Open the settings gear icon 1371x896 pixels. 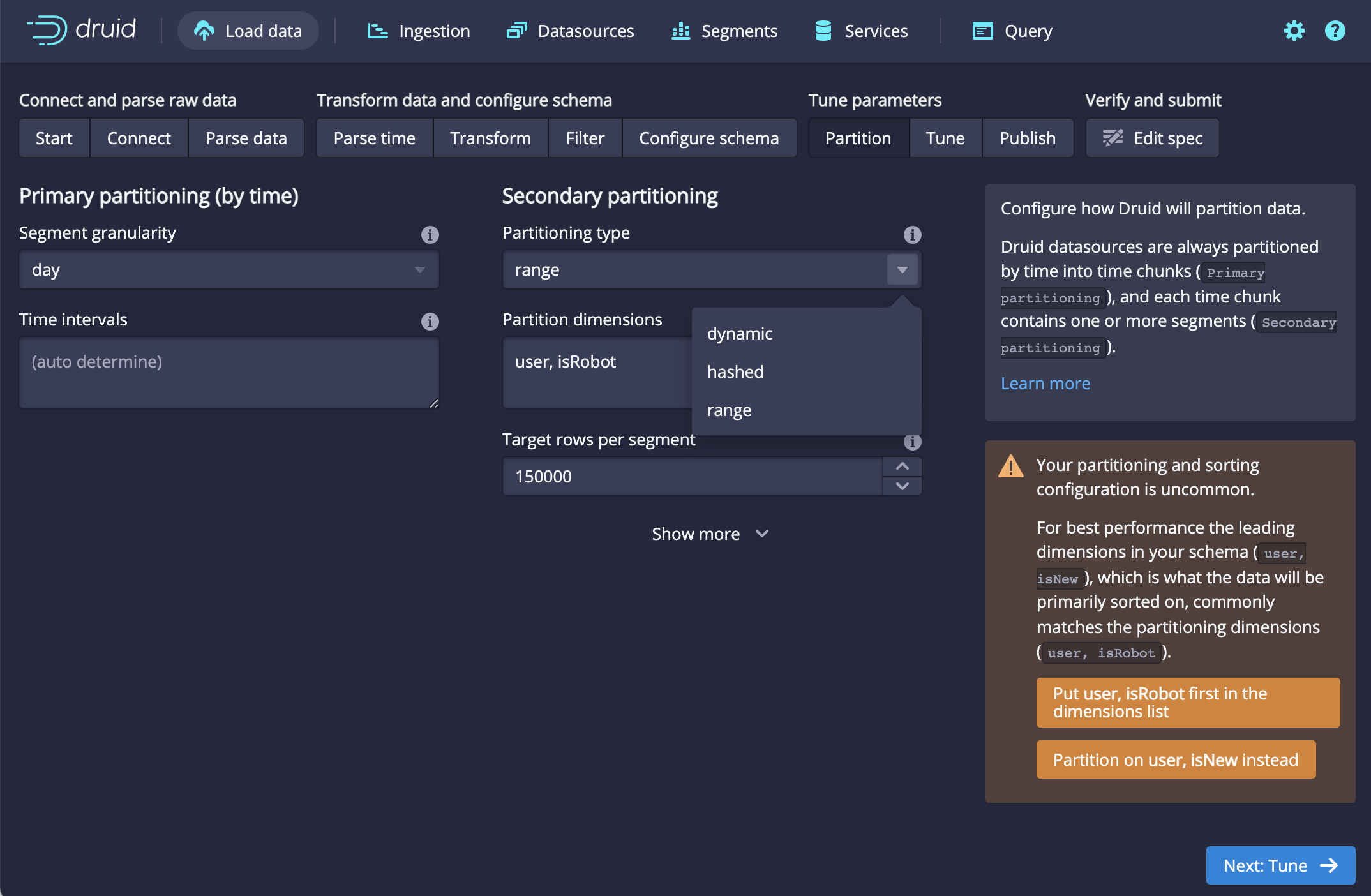coord(1294,31)
